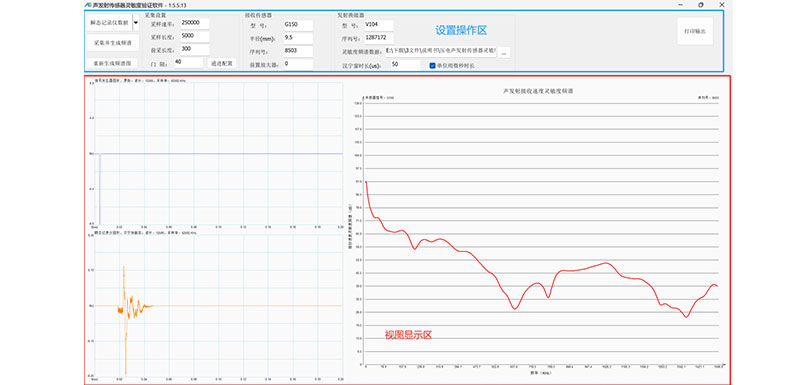Viewport: 800px width, 385px height.
Task: Click the application logo icon in the title bar
Action: (x=88, y=5)
